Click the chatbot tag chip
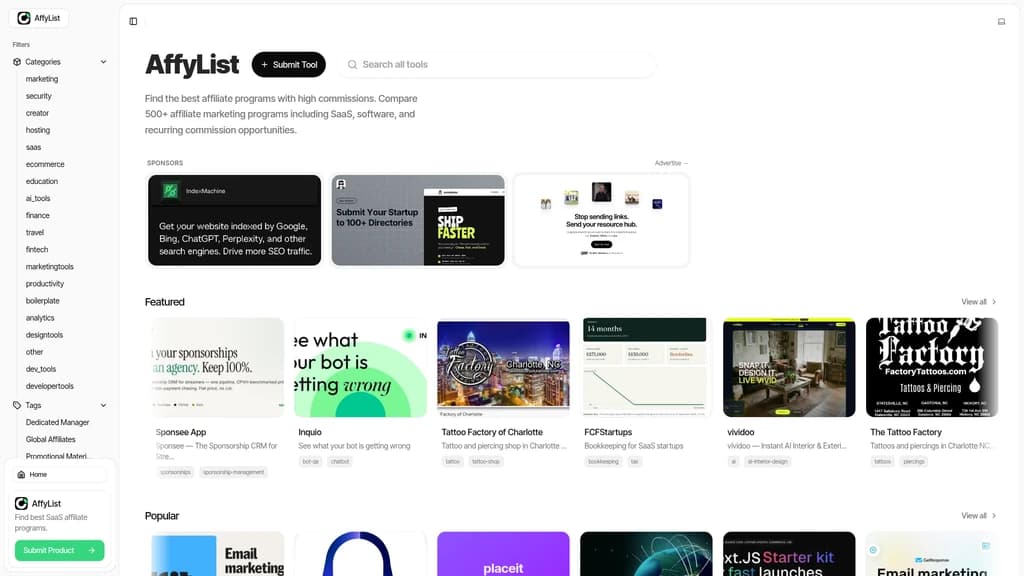 pos(340,462)
